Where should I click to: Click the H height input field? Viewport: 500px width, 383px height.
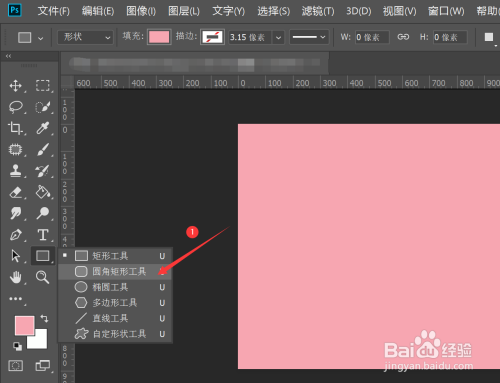[x=450, y=37]
